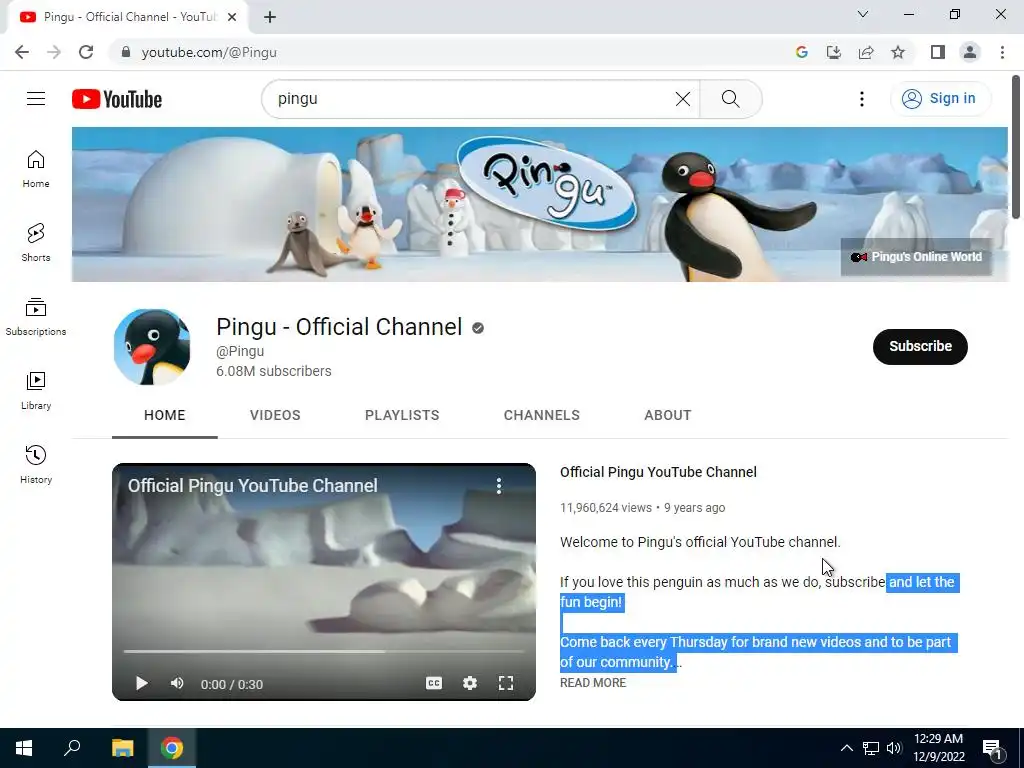Image resolution: width=1024 pixels, height=768 pixels.
Task: Click the page vertical scrollbar
Action: pyautogui.click(x=1016, y=147)
